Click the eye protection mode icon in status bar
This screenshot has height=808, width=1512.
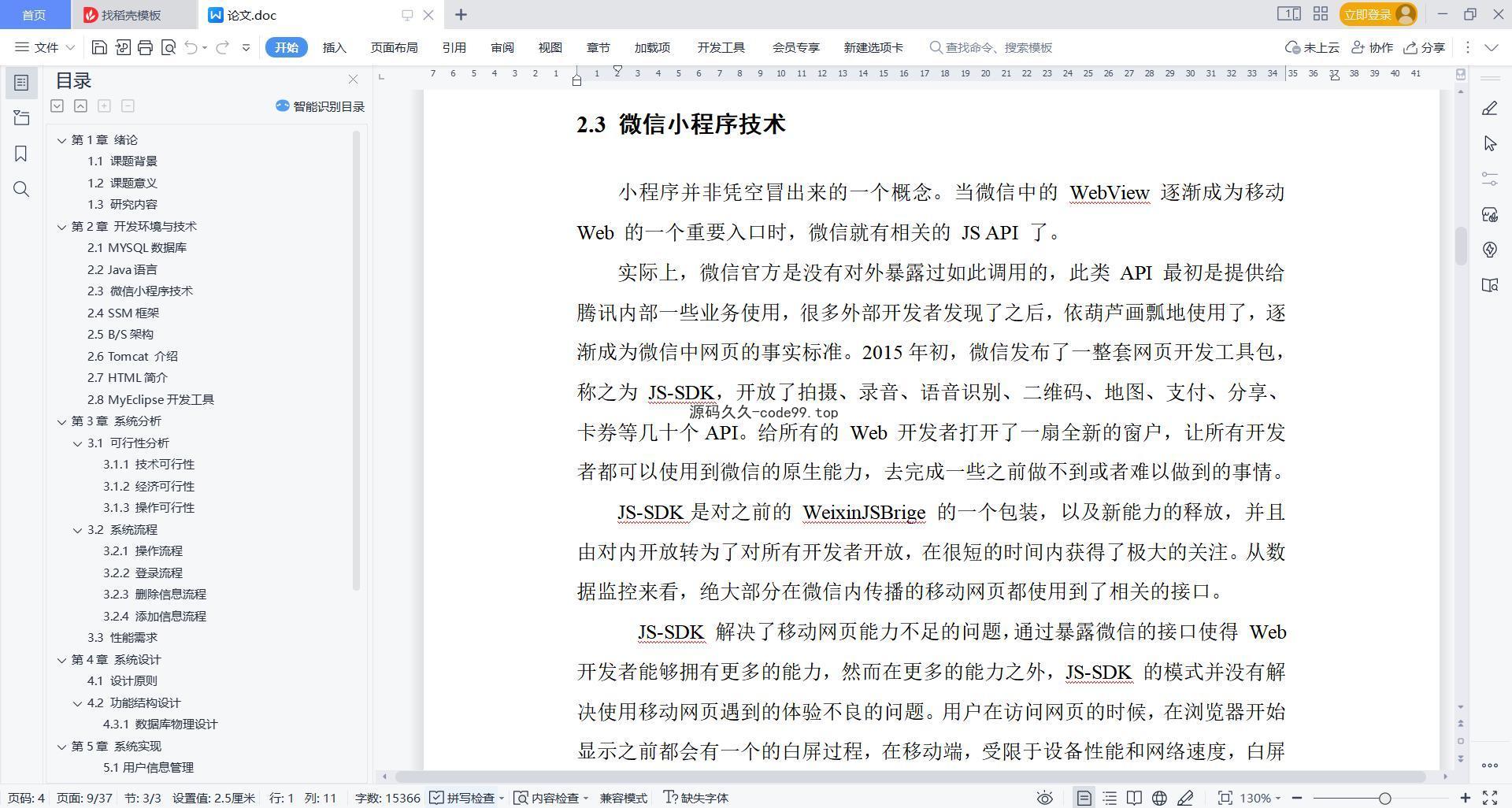tap(1044, 798)
